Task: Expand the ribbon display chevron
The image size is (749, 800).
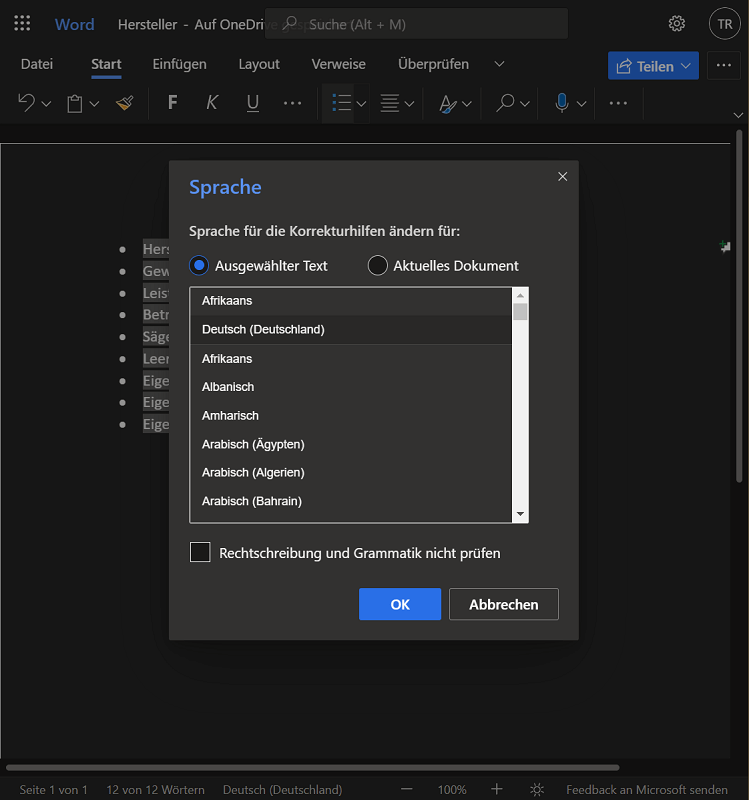Action: tap(738, 115)
